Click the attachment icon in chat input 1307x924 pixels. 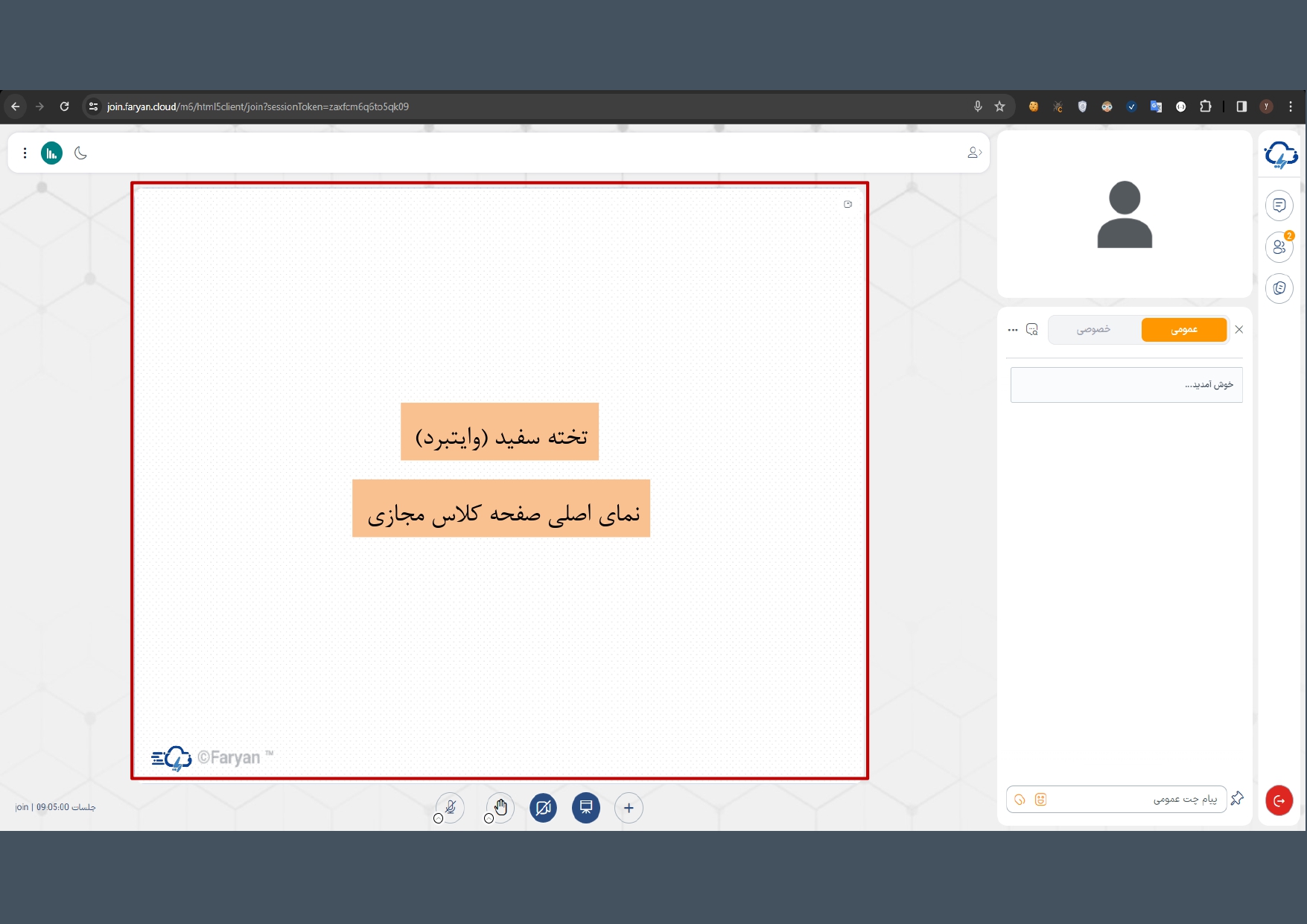point(1020,800)
